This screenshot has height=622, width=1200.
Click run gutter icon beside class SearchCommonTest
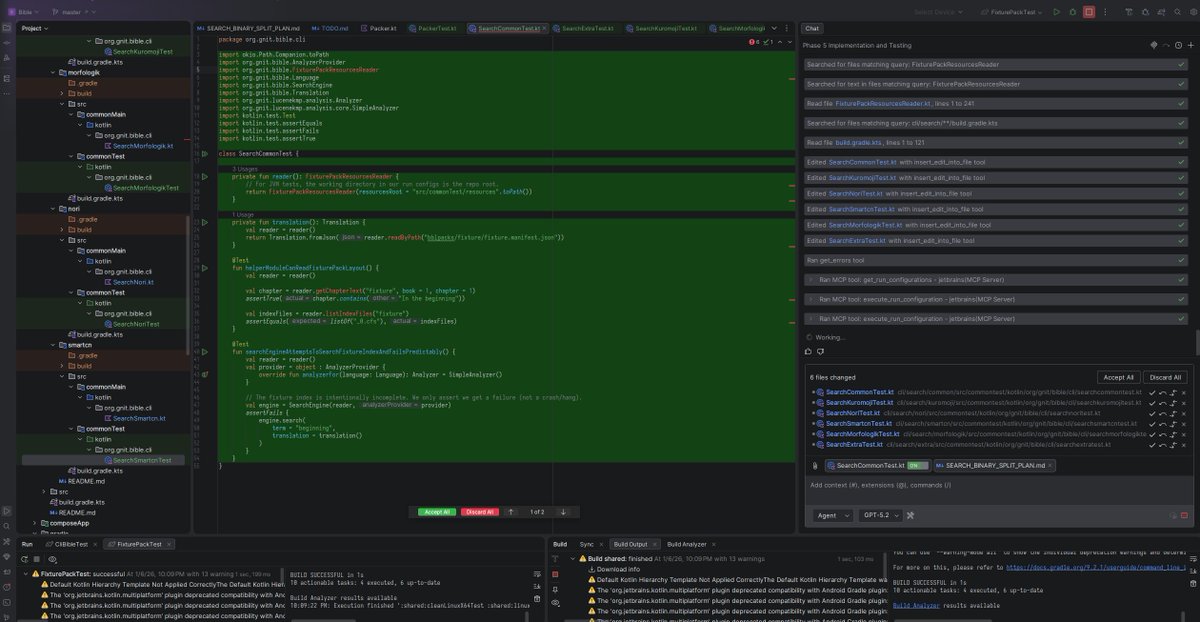pyautogui.click(x=205, y=154)
